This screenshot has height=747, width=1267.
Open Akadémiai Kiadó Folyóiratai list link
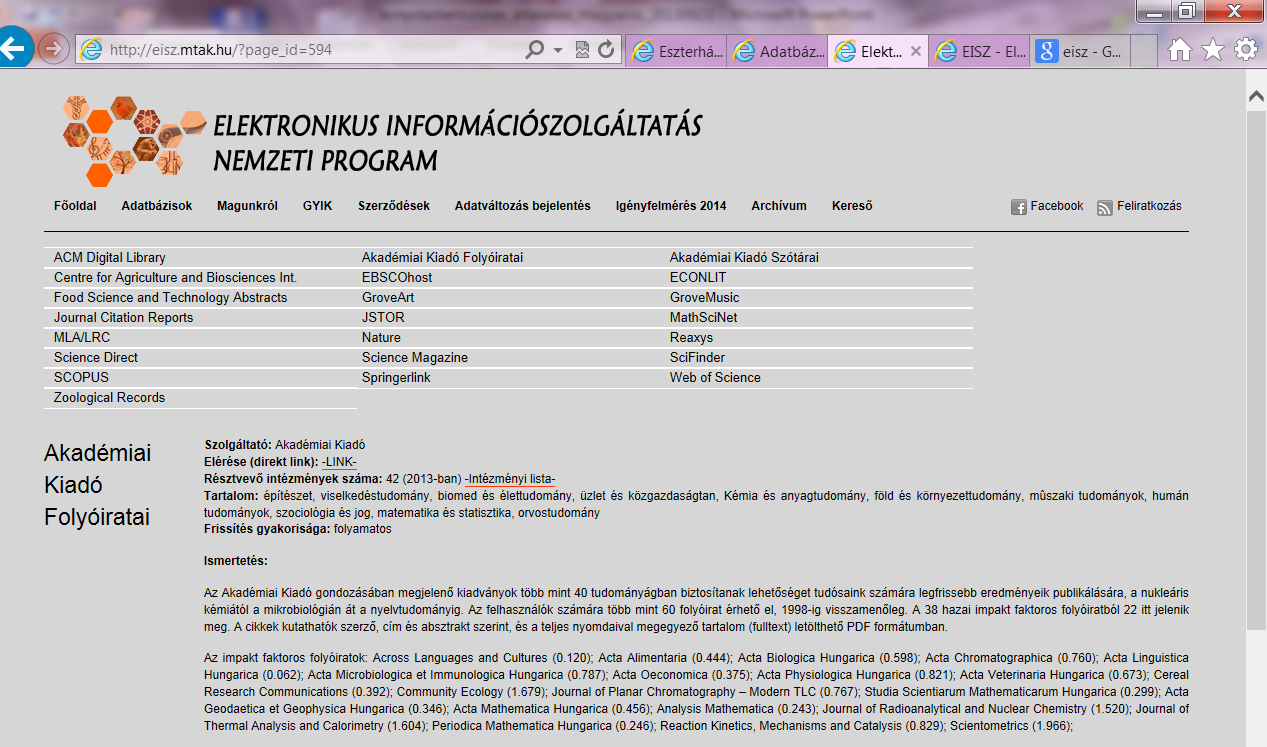click(442, 258)
